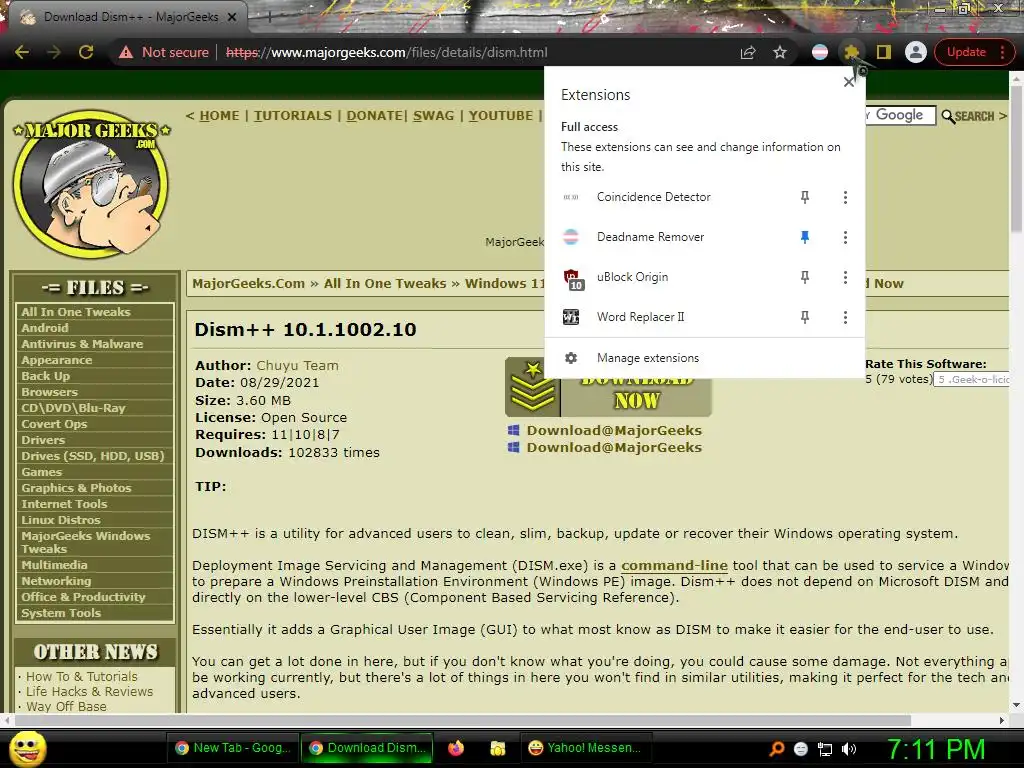Screen dimensions: 1024x768
Task: Close the Extensions popup
Action: tap(848, 82)
